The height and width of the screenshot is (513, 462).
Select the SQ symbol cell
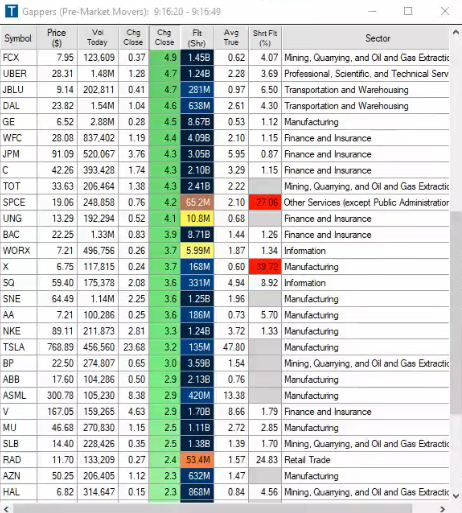tap(18, 283)
